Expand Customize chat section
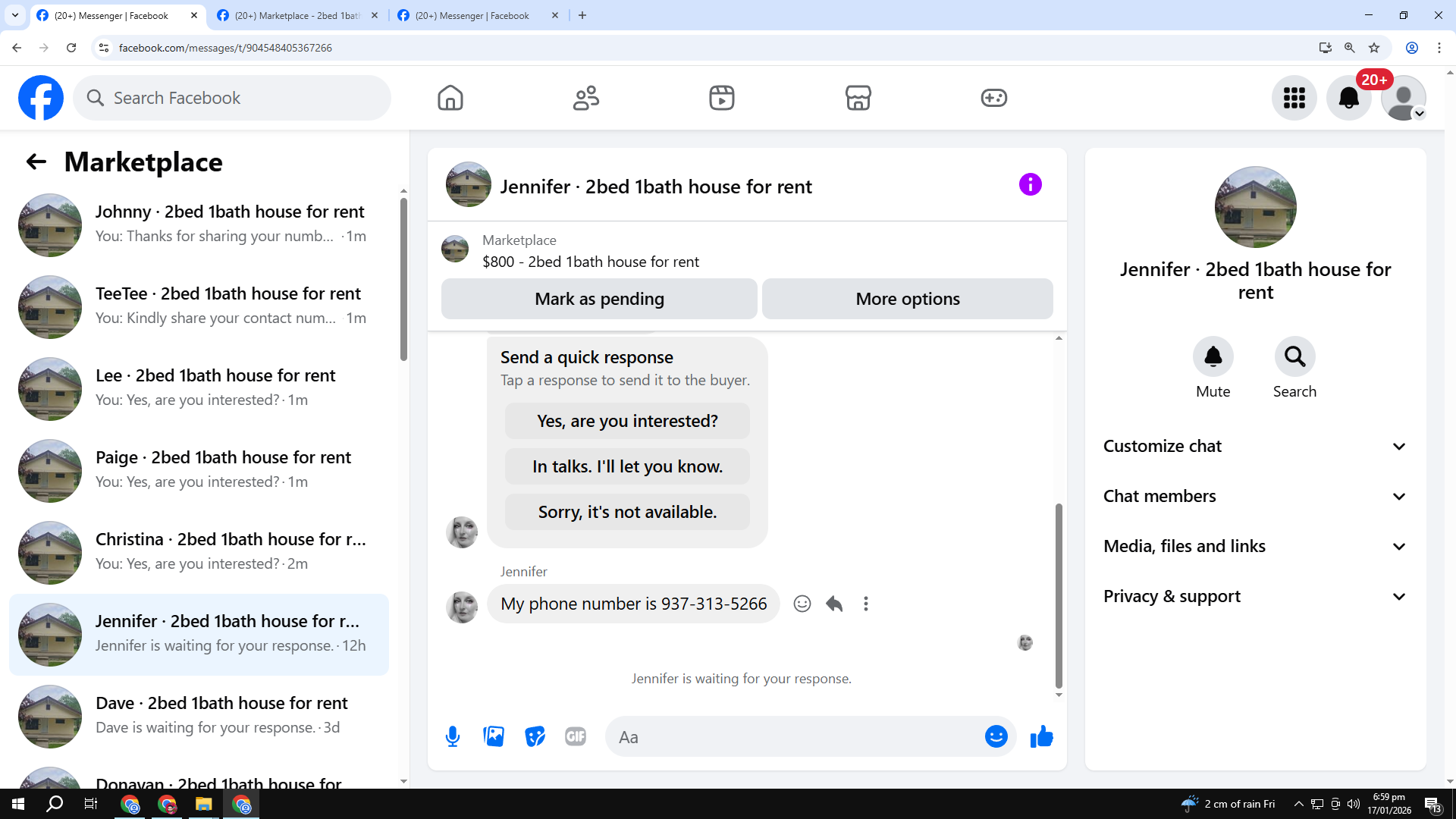This screenshot has width=1456, height=819. point(1255,446)
